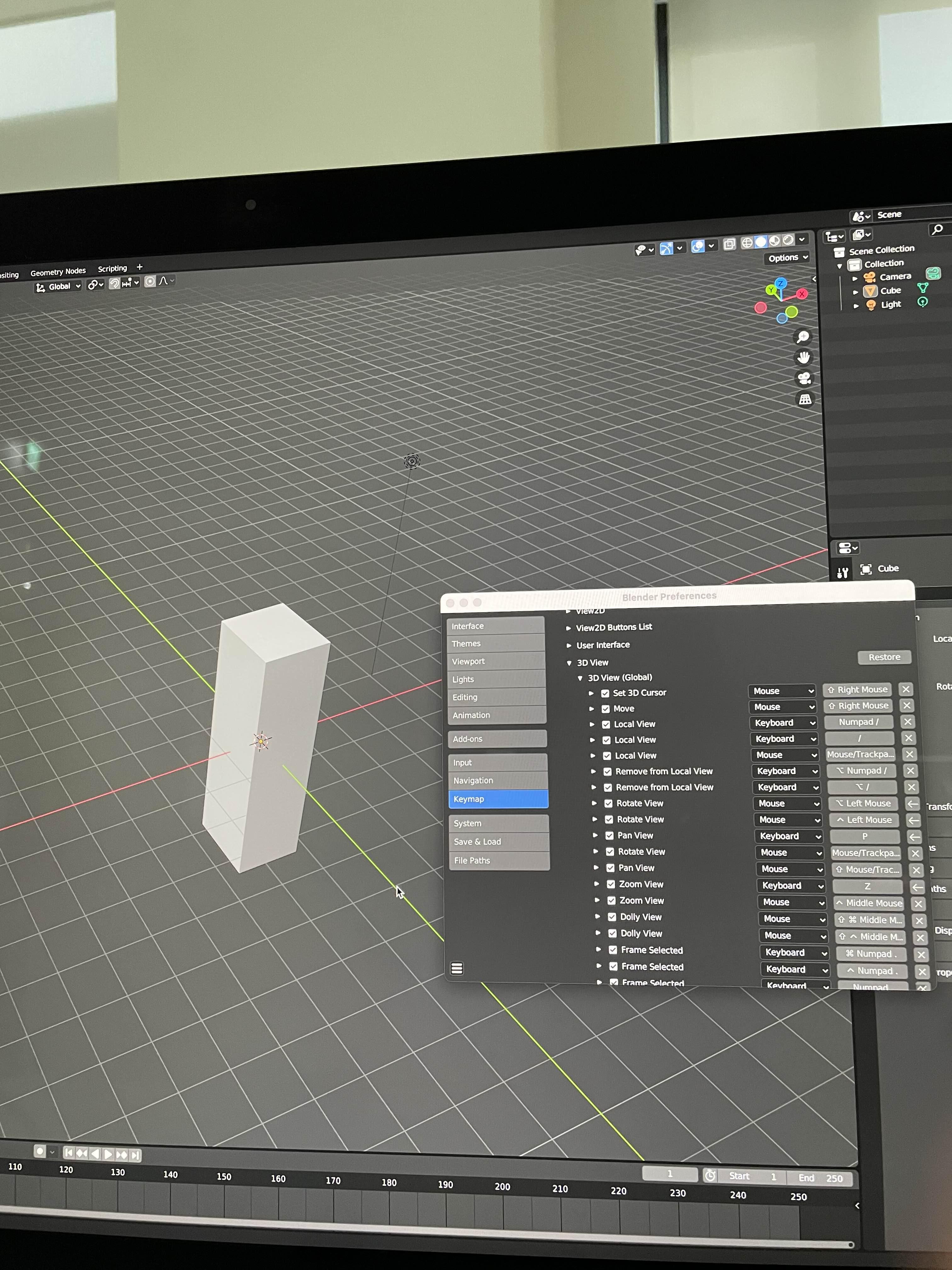This screenshot has width=952, height=1270.
Task: Open the preferences hamburger menu icon
Action: tap(457, 969)
